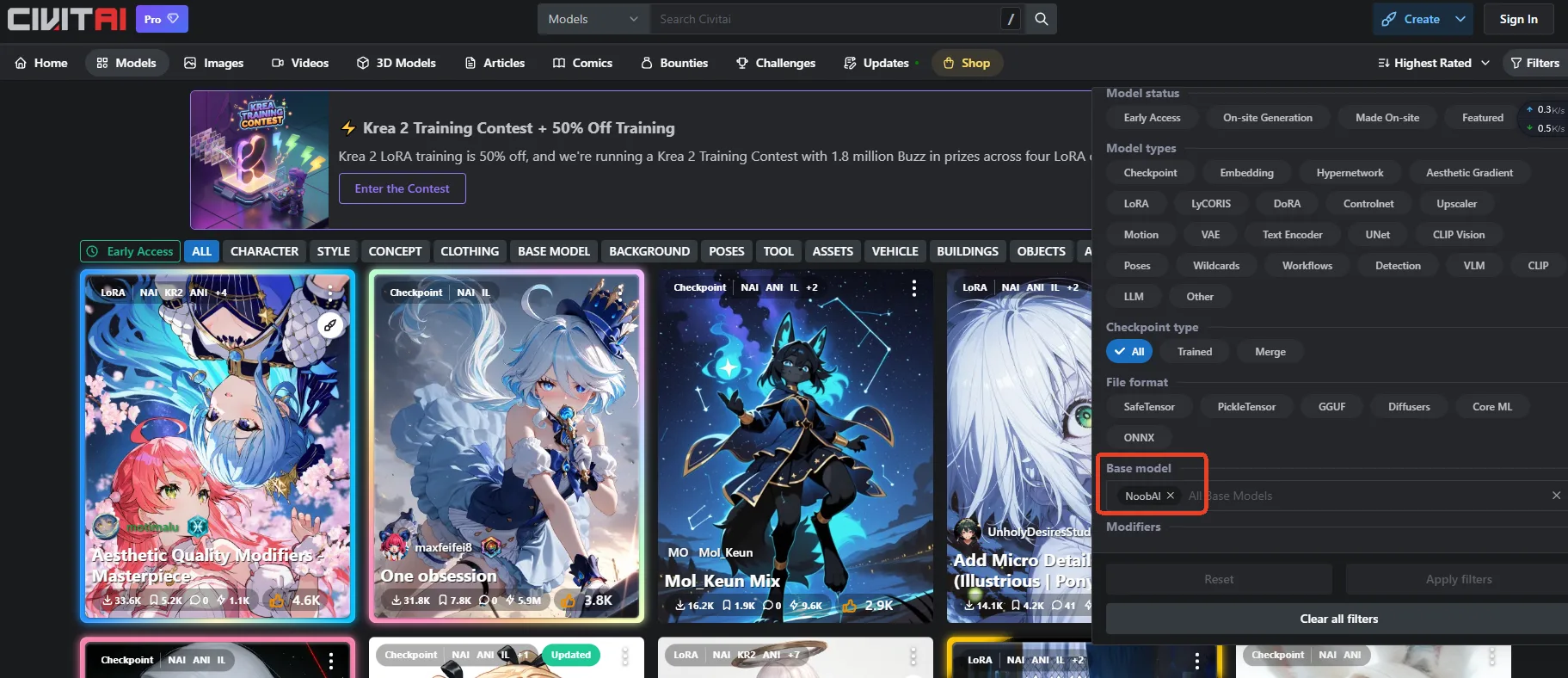Open the Articles tab
The image size is (1568, 678).
[x=495, y=63]
